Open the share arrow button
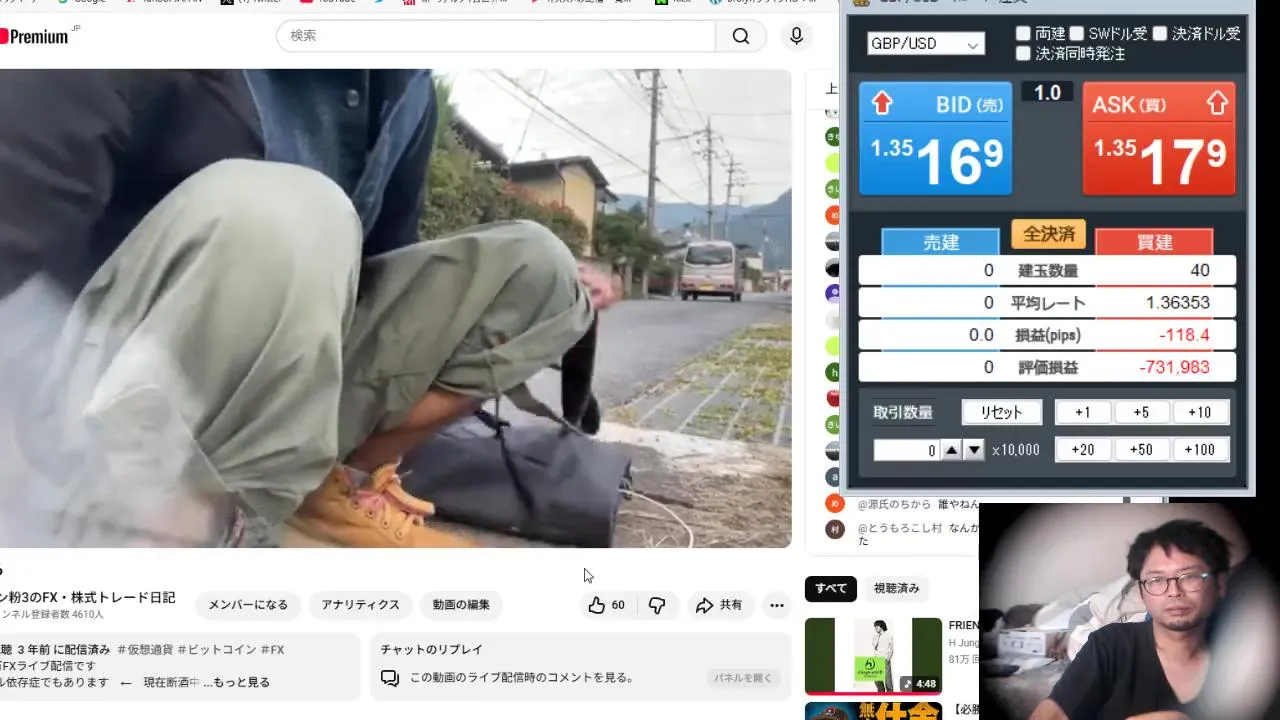The height and width of the screenshot is (720, 1280). coord(719,605)
